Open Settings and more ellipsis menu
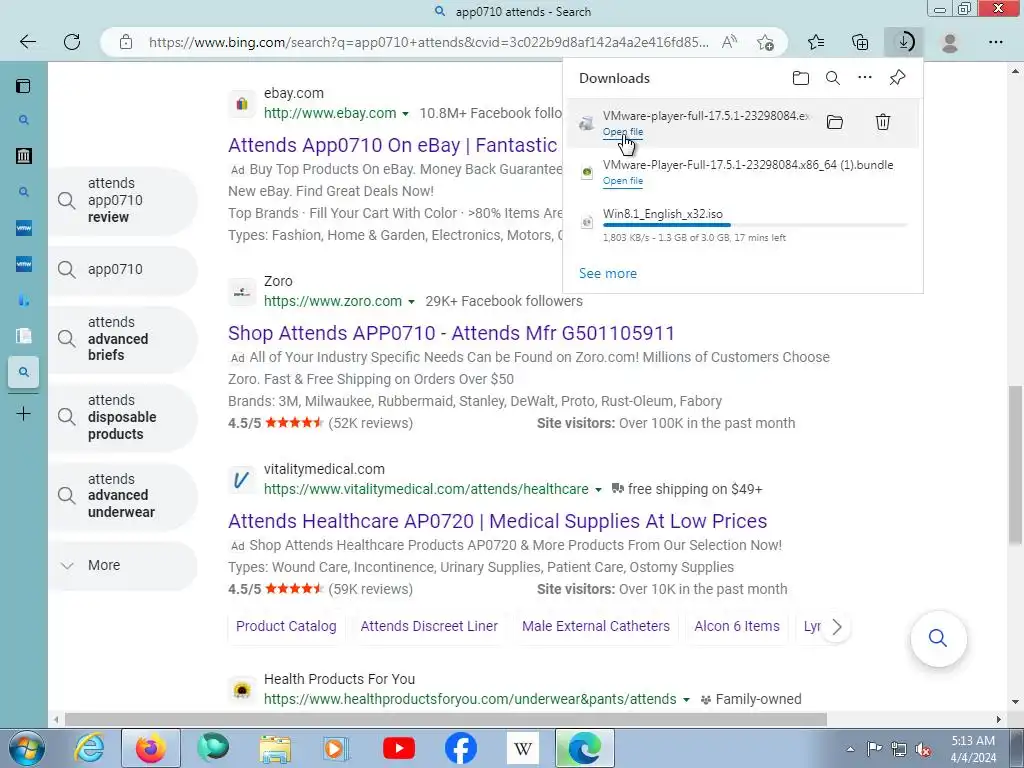This screenshot has width=1024, height=768. (995, 42)
